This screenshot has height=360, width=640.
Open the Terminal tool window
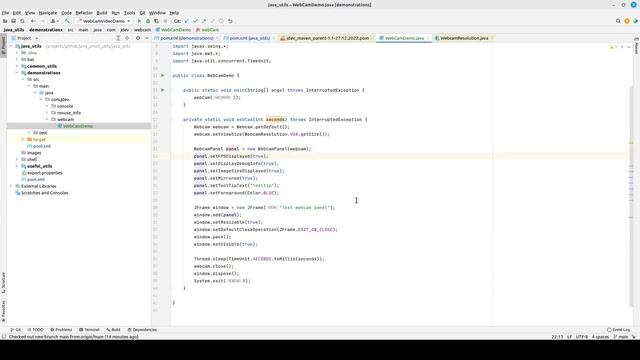89,329
